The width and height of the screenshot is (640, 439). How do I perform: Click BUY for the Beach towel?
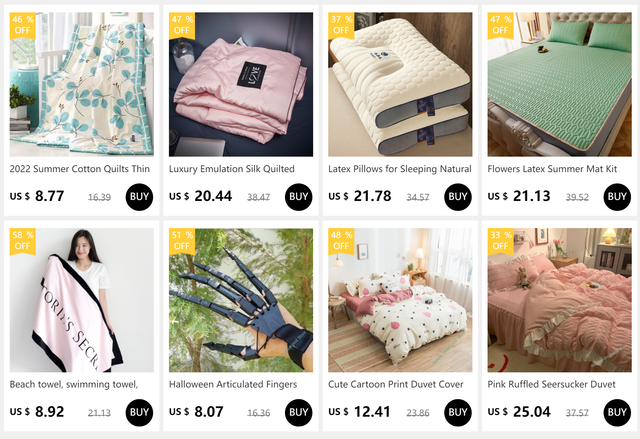[x=139, y=412]
